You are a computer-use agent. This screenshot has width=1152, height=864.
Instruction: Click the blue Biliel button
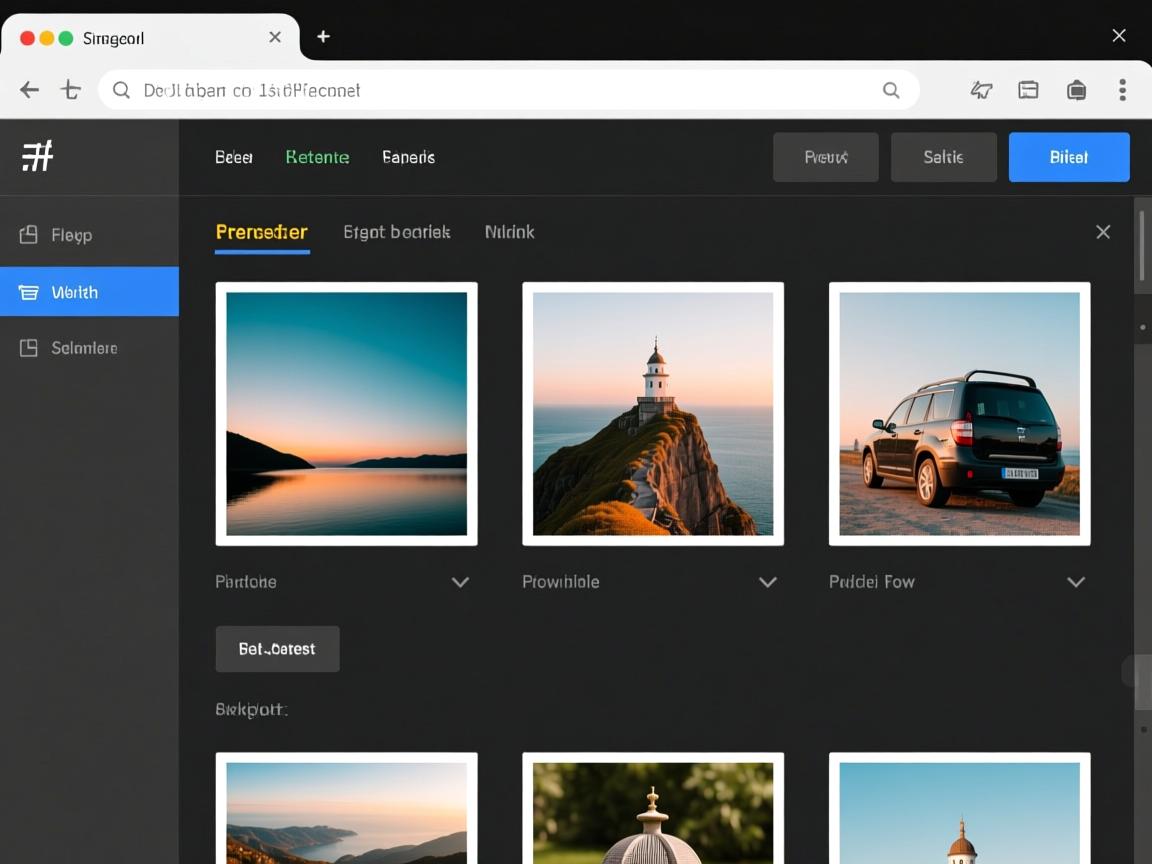tap(1068, 157)
